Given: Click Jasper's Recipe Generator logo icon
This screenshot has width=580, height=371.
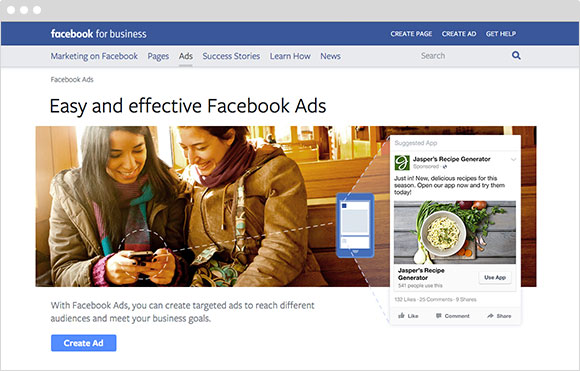Looking at the screenshot, I should [x=402, y=163].
